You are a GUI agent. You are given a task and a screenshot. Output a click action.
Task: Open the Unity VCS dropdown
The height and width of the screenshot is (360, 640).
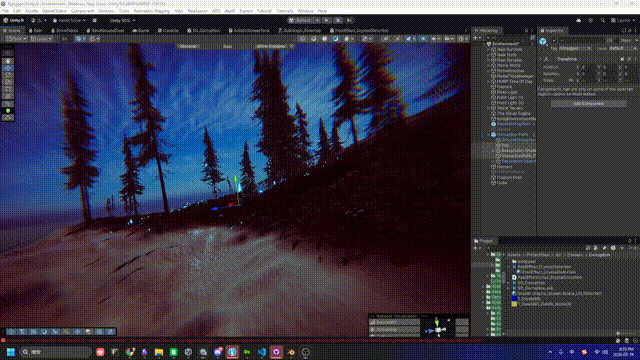pos(122,20)
